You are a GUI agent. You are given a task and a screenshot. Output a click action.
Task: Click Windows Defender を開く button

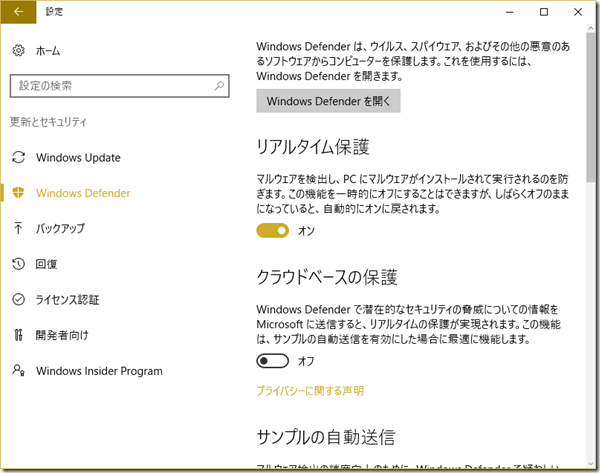(328, 101)
